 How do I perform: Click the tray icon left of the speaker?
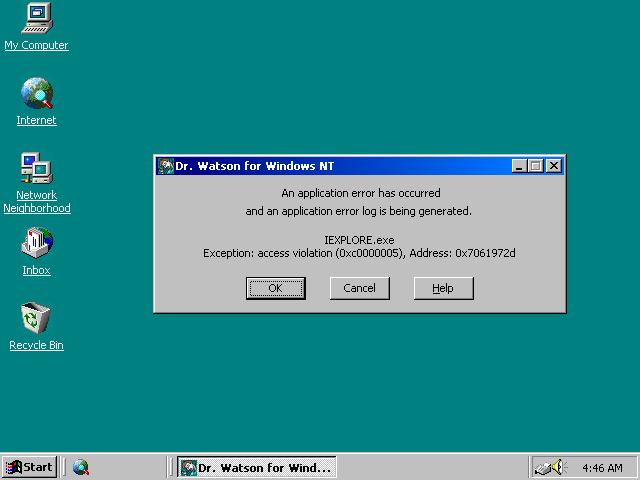click(x=543, y=468)
